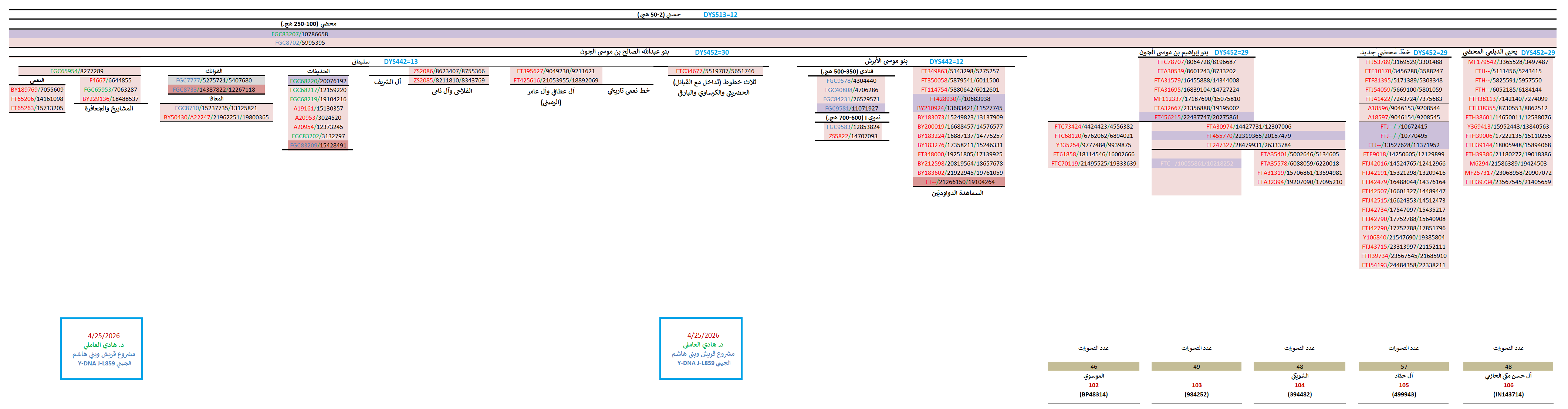
Task: Select the FT395627/9049230/9211621 cell
Action: pos(555,71)
